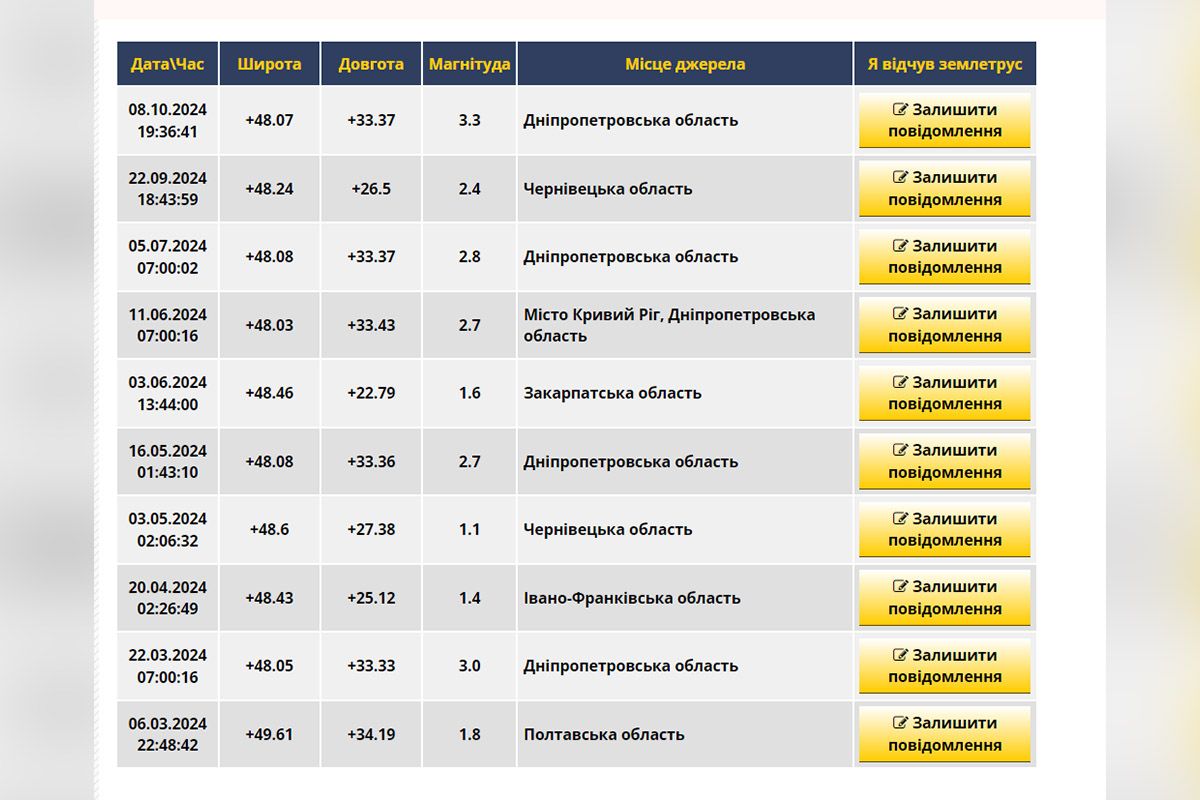Click the magnitude 3.3 cell
The height and width of the screenshot is (800, 1200).
pos(469,120)
